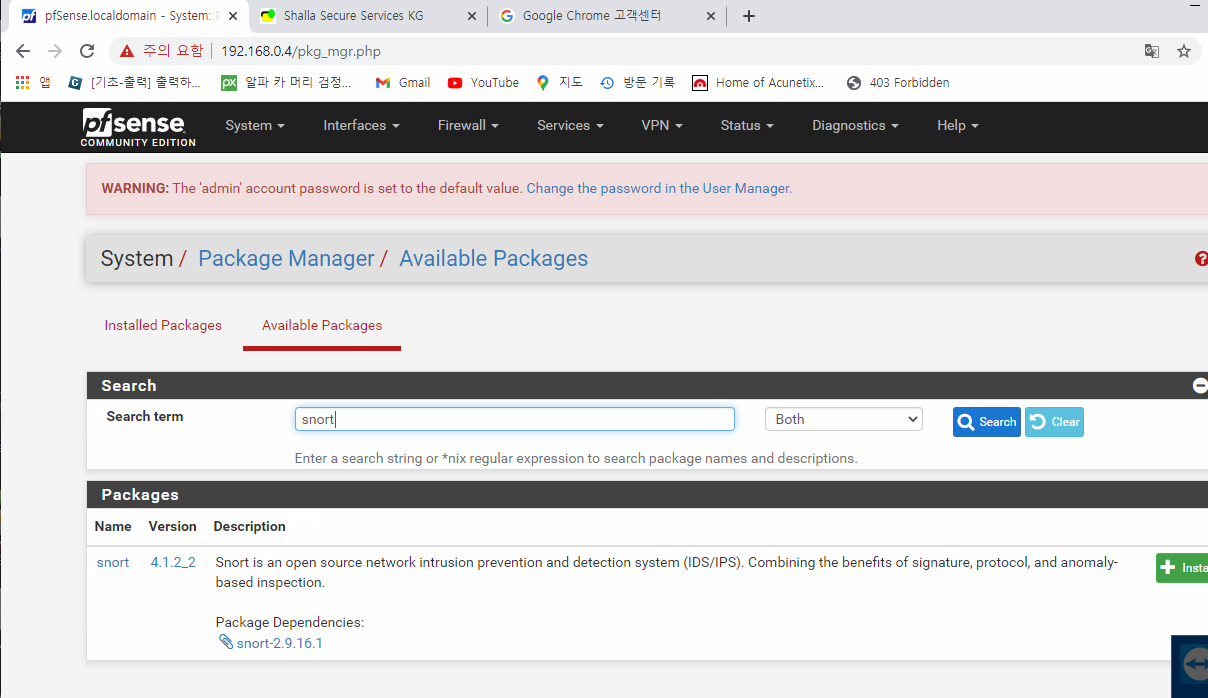Open the Gmail bookmark
Image resolution: width=1208 pixels, height=698 pixels.
coord(403,83)
